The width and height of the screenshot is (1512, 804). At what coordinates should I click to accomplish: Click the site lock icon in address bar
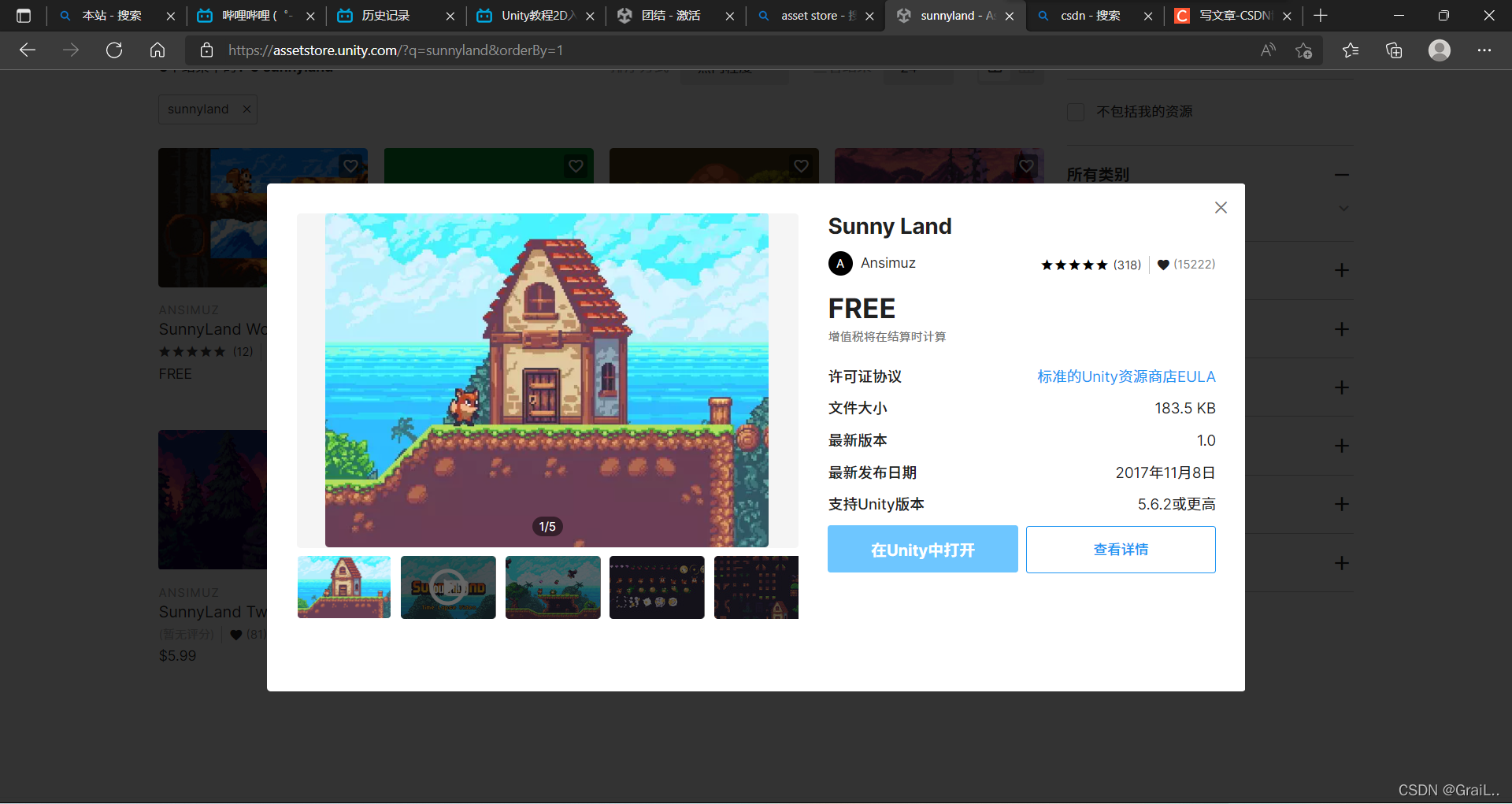[206, 50]
